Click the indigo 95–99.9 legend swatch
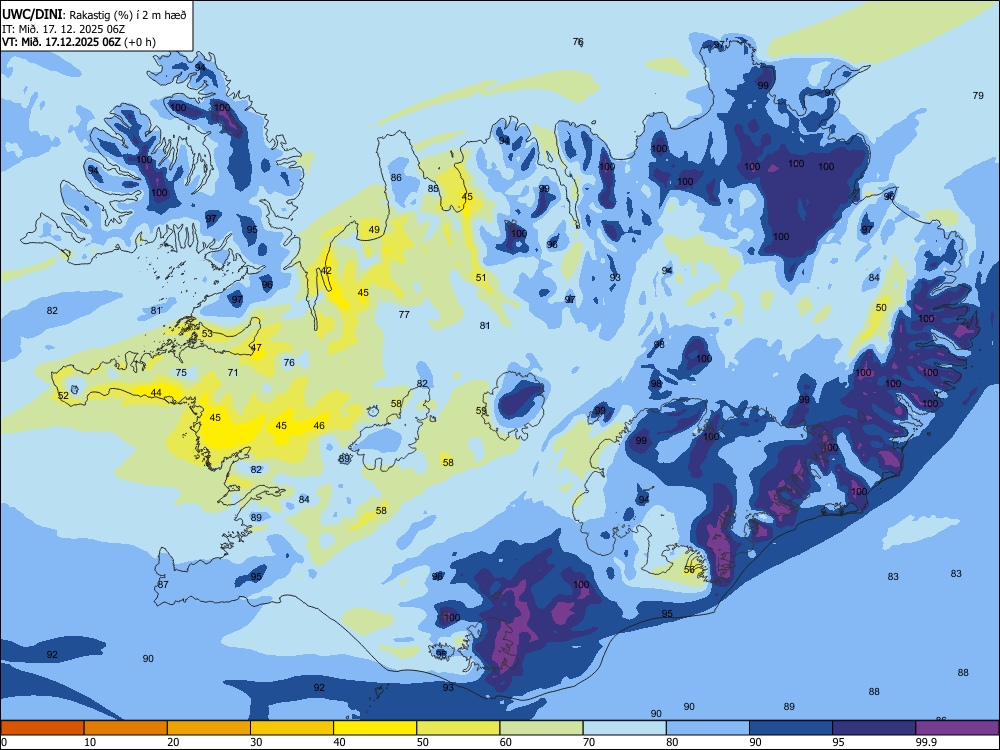The width and height of the screenshot is (1000, 750). click(874, 728)
